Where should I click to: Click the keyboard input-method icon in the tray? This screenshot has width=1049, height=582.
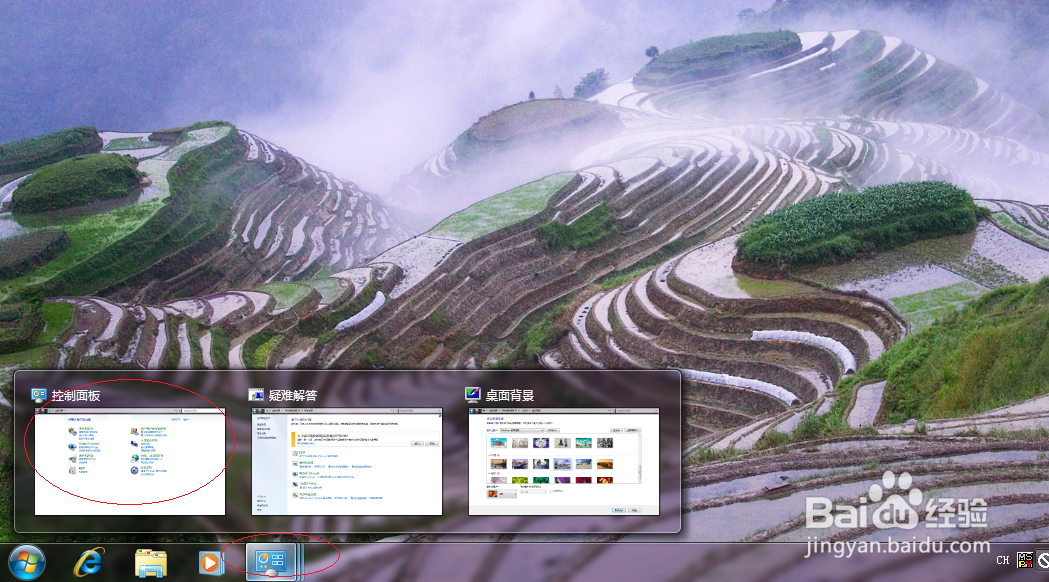click(x=1026, y=560)
